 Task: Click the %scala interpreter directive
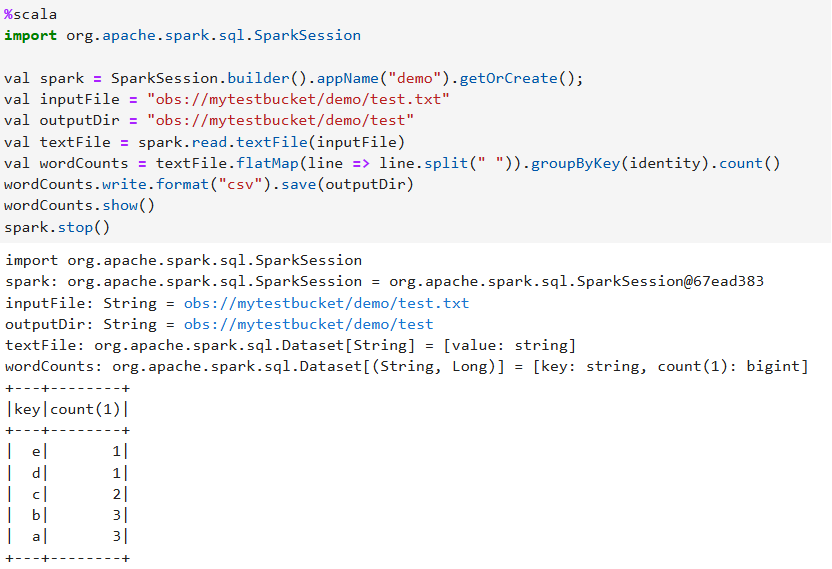pos(30,15)
